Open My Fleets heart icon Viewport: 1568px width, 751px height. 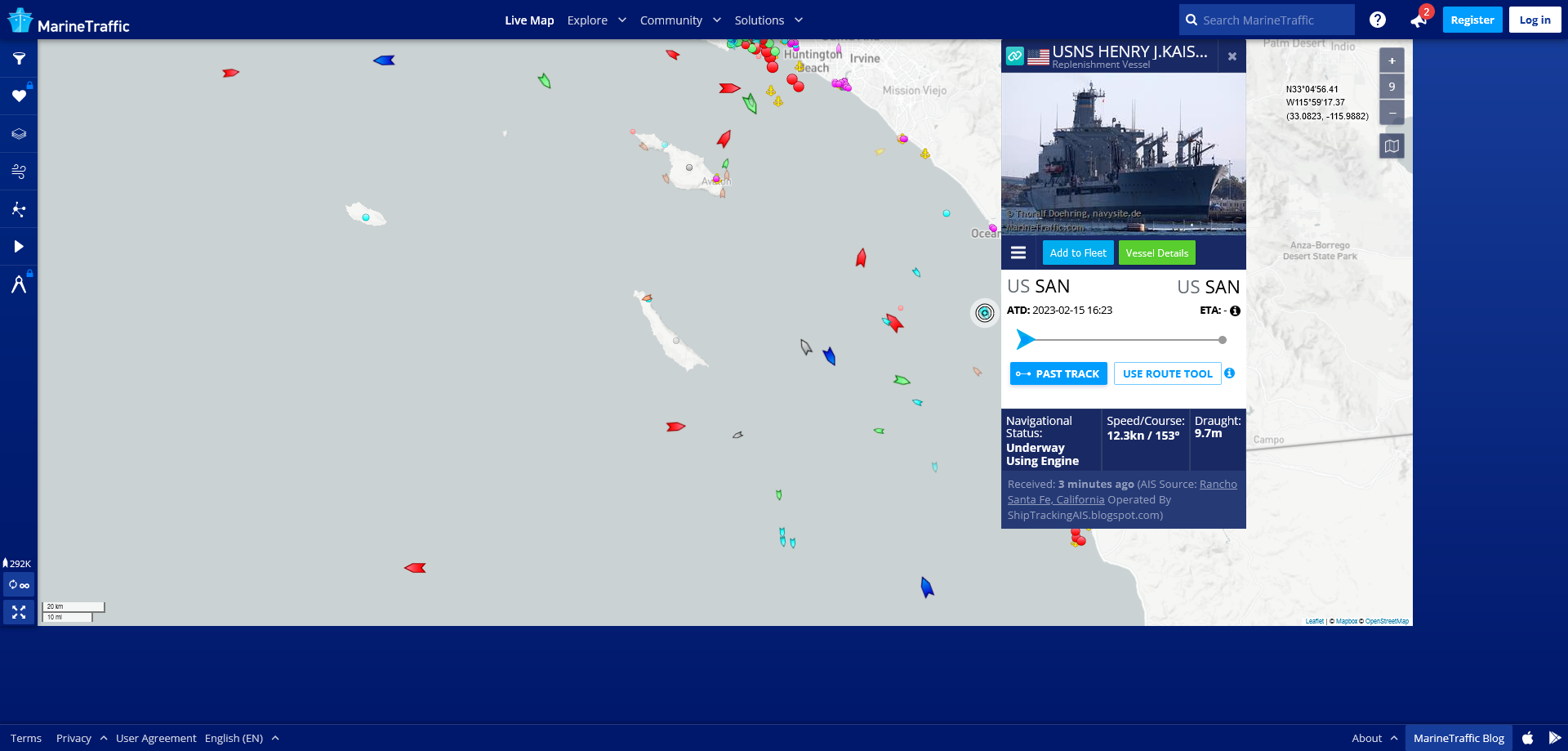coord(19,96)
